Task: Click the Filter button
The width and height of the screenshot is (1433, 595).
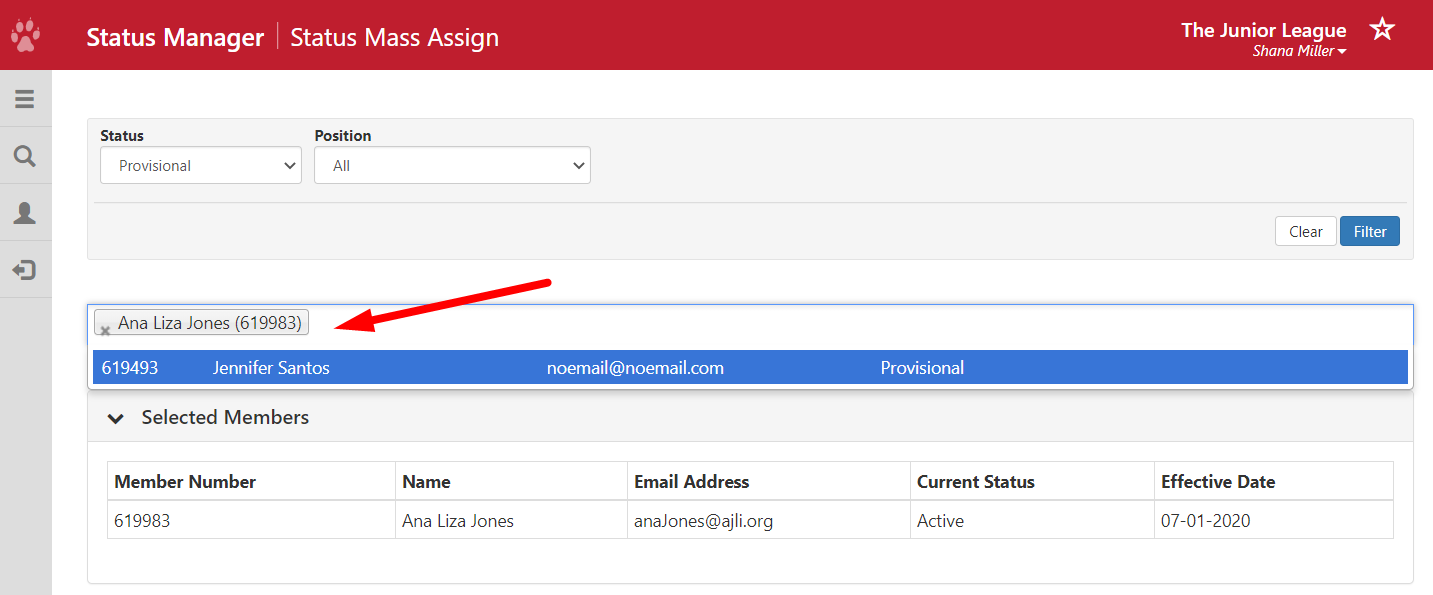Action: point(1369,231)
